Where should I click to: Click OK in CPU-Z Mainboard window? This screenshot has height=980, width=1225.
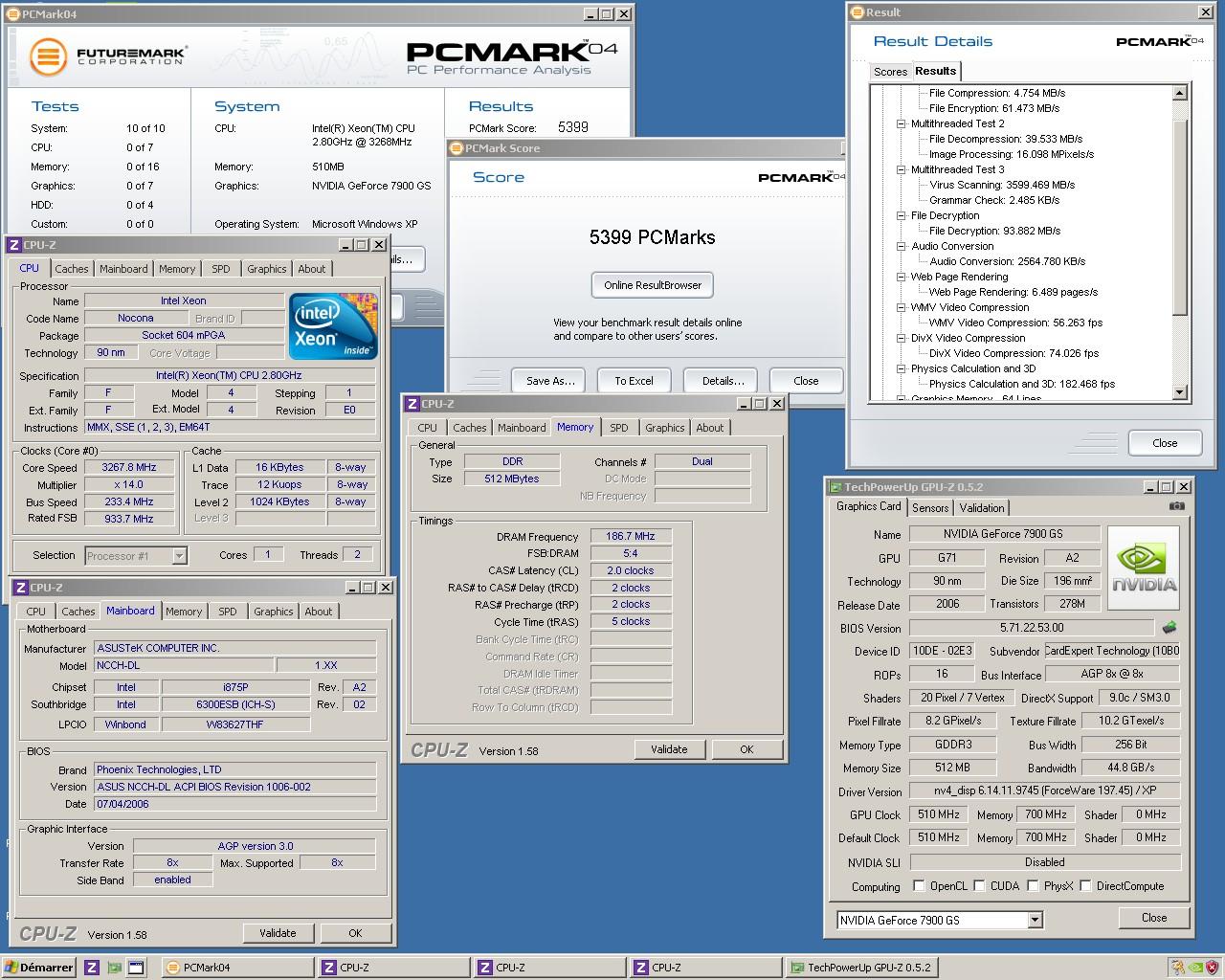(x=355, y=933)
